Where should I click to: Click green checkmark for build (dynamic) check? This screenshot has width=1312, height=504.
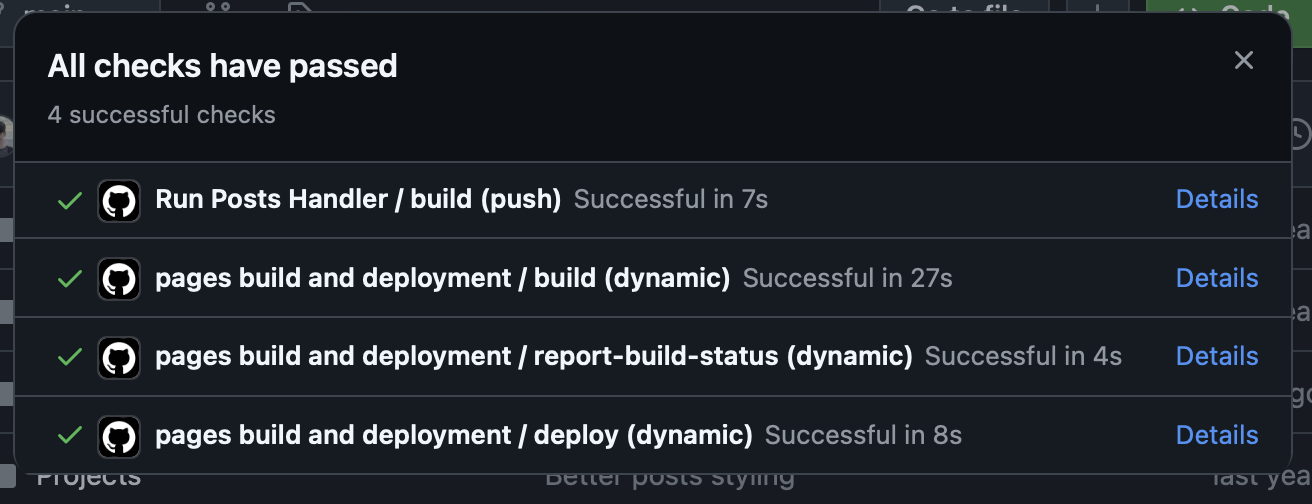point(69,279)
